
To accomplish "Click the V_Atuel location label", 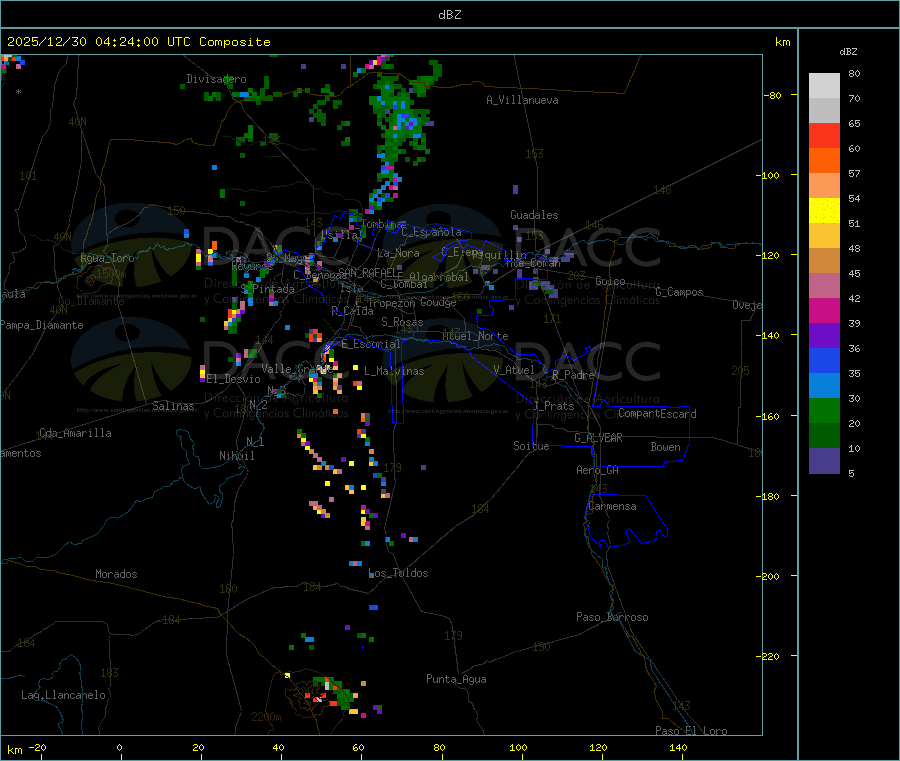I will [514, 370].
